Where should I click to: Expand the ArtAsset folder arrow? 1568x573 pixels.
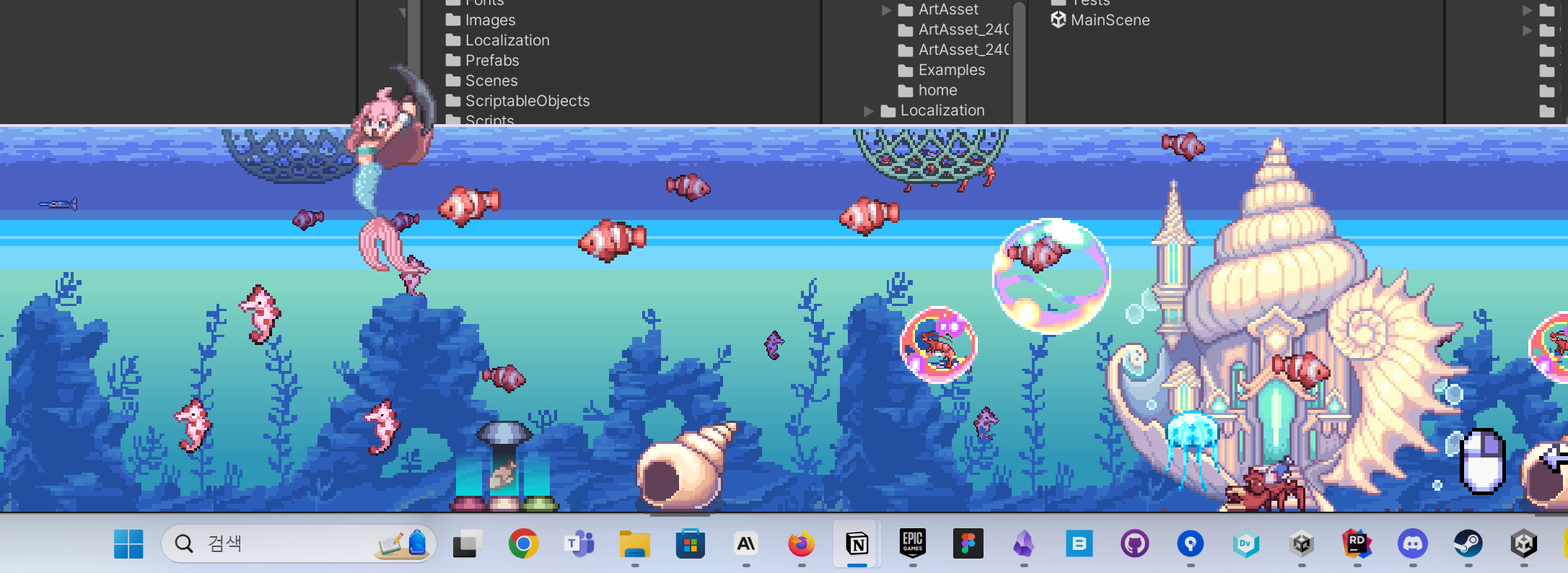coord(886,10)
